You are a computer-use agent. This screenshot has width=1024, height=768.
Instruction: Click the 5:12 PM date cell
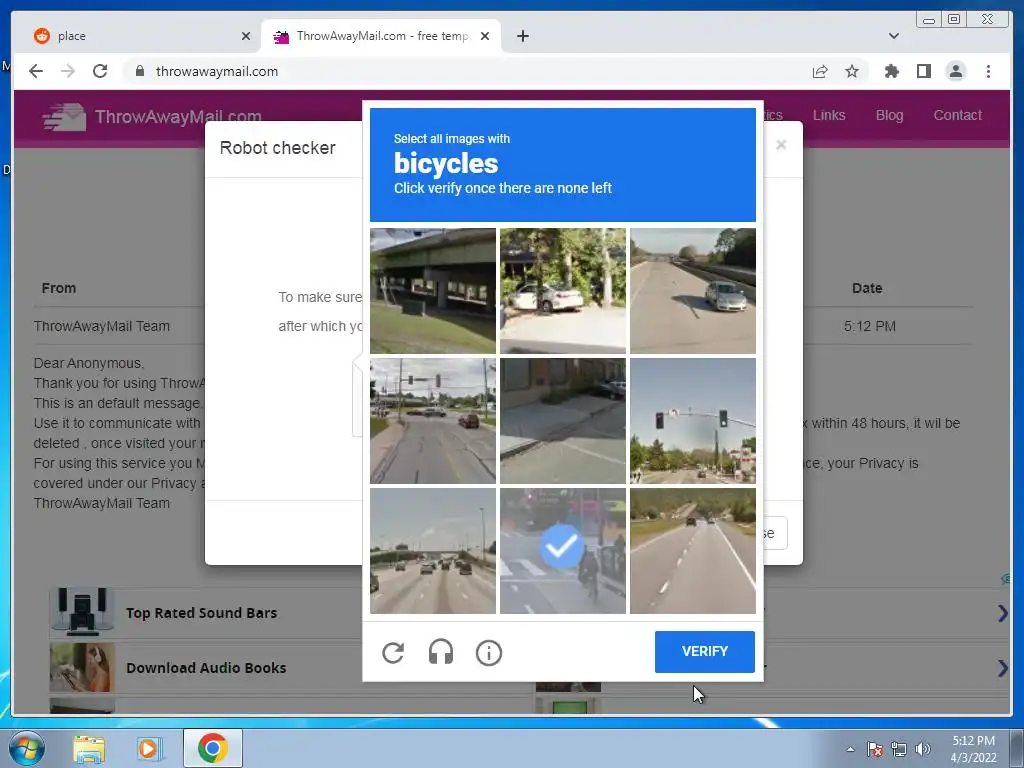869,326
